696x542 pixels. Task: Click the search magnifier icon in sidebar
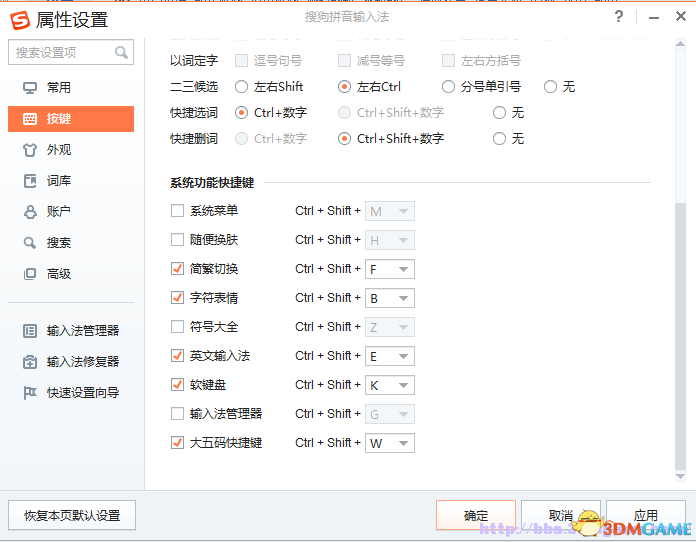tap(121, 52)
